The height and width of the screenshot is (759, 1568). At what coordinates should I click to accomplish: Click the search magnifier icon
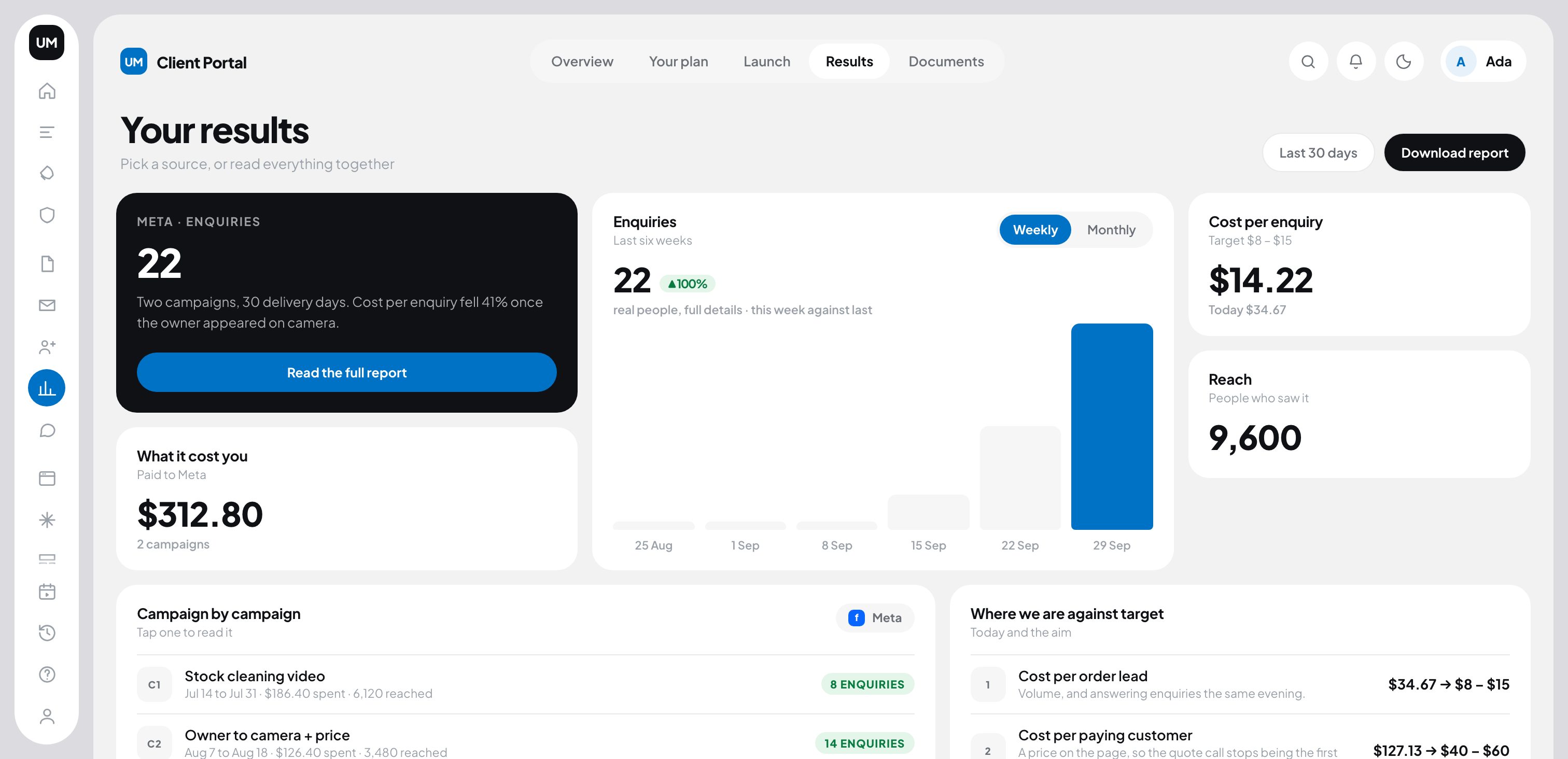point(1308,62)
